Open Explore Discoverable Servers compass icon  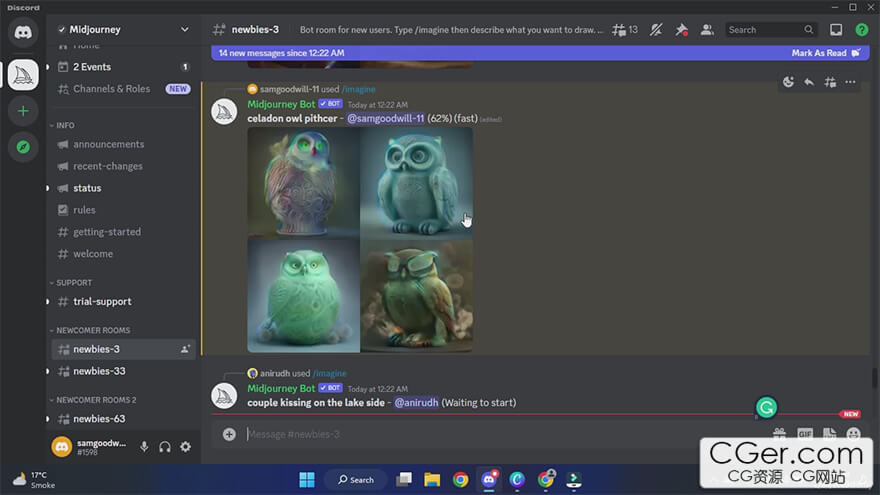(x=23, y=147)
